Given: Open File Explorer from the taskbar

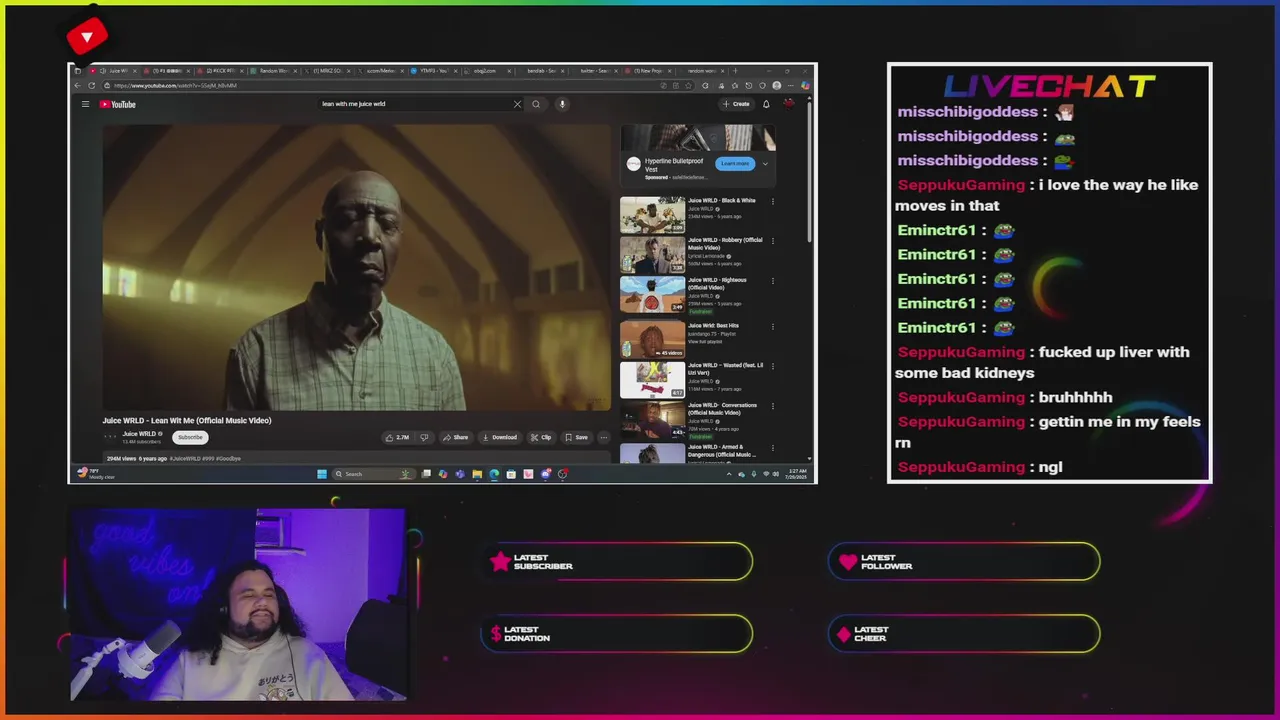Looking at the screenshot, I should click(477, 474).
